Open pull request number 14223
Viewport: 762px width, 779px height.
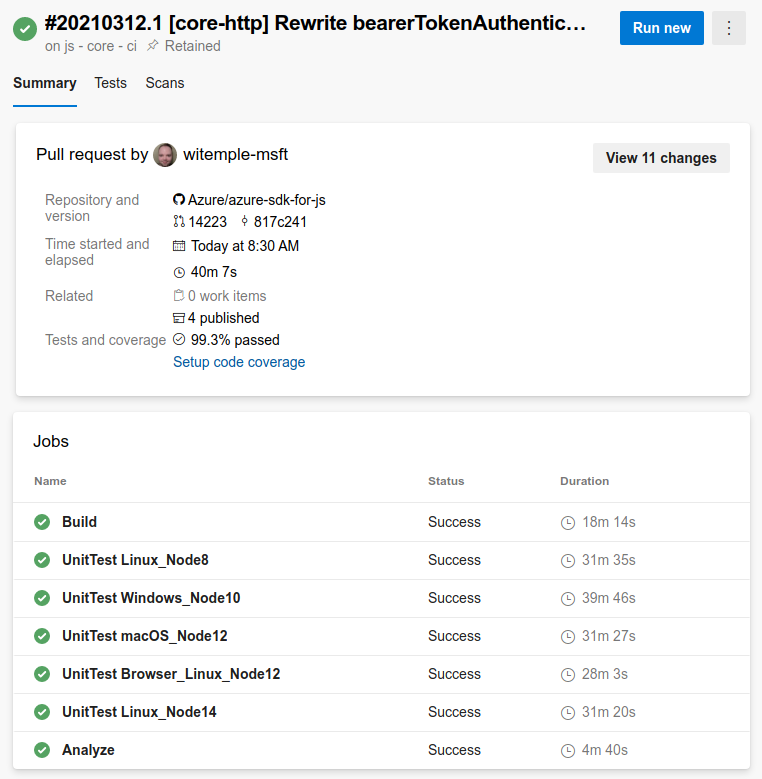pyautogui.click(x=208, y=222)
